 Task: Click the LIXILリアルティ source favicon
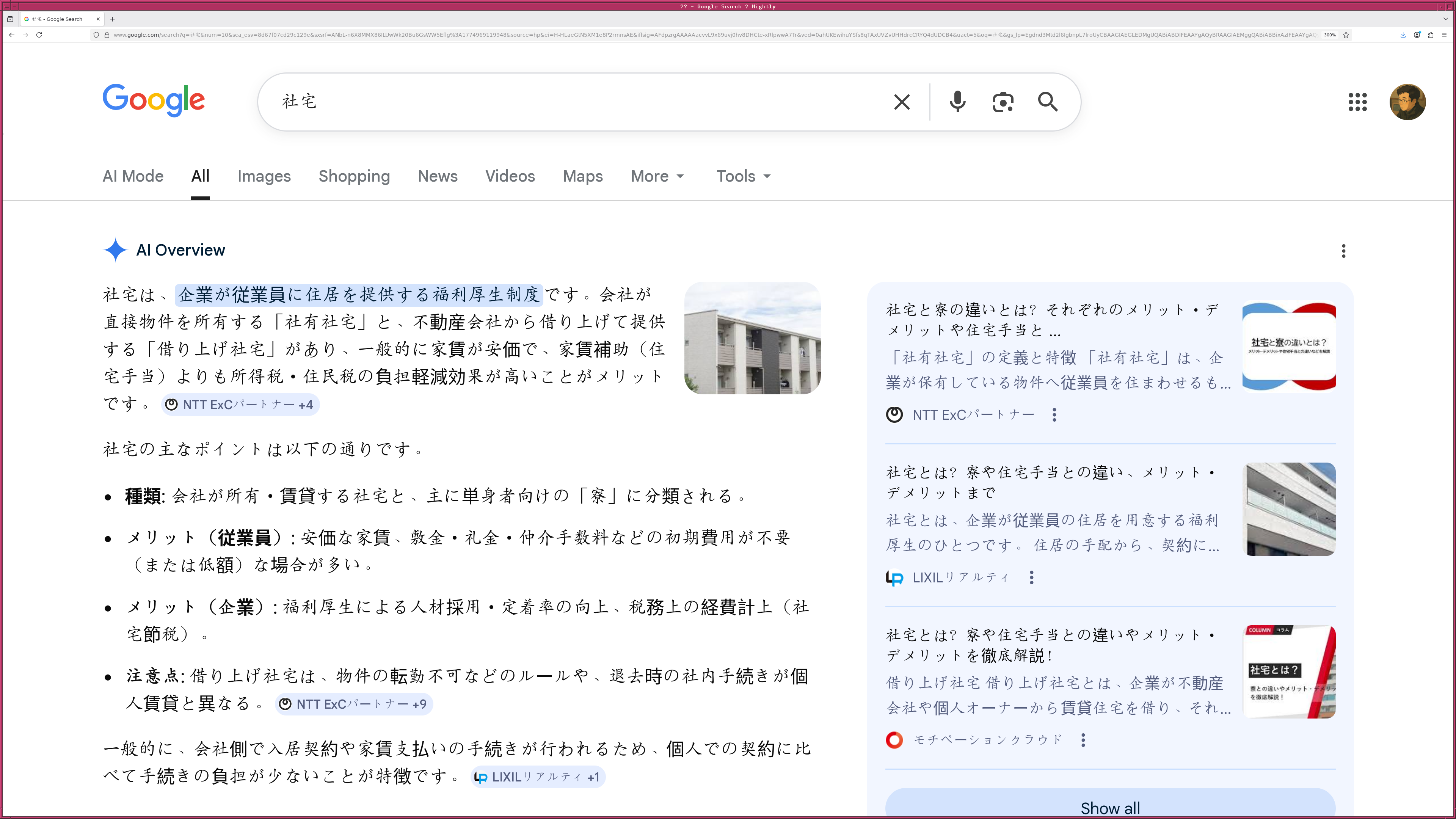894,577
